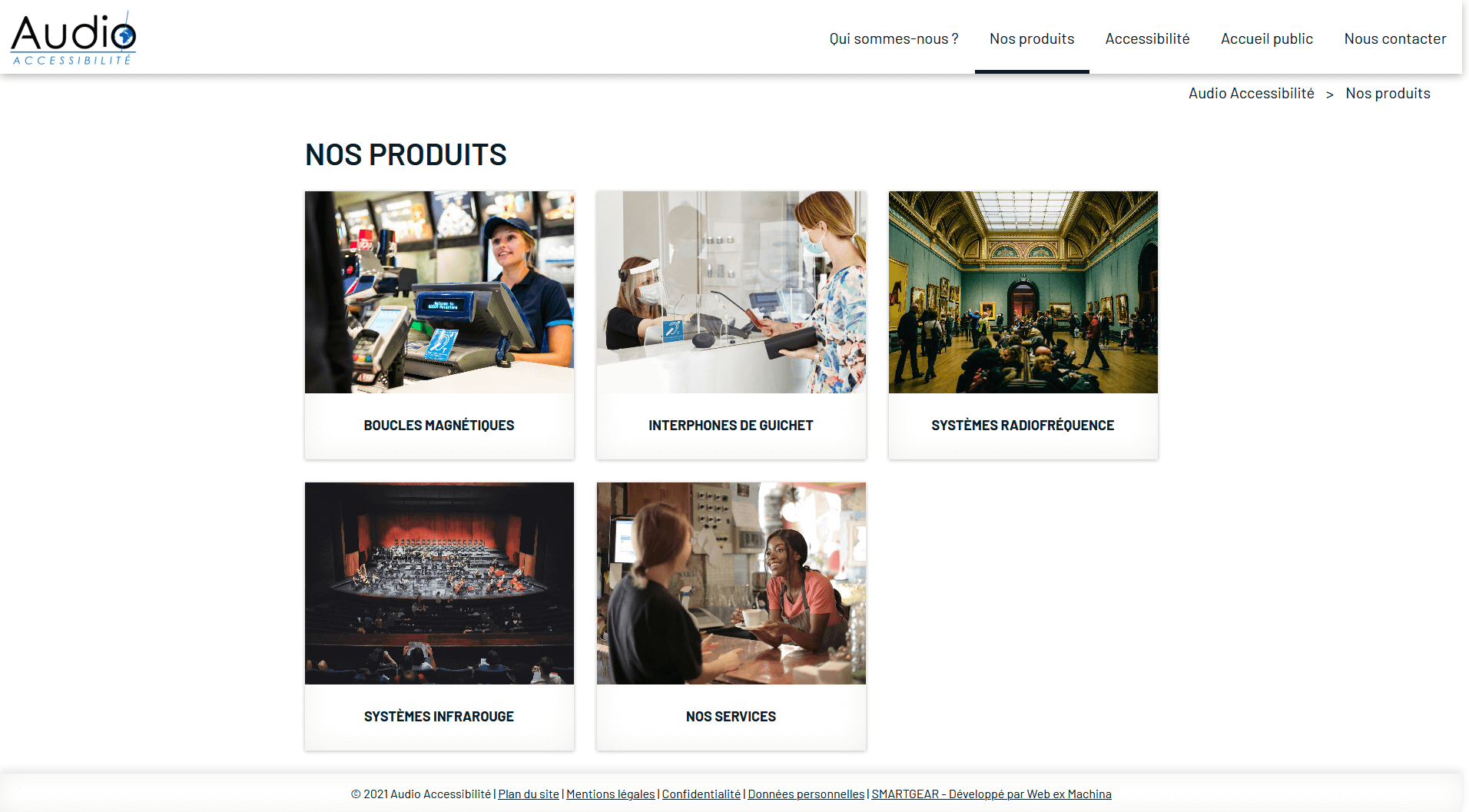Follow the SMARTGEAR Web ex Machina link
This screenshot has width=1469, height=812.
coord(991,794)
